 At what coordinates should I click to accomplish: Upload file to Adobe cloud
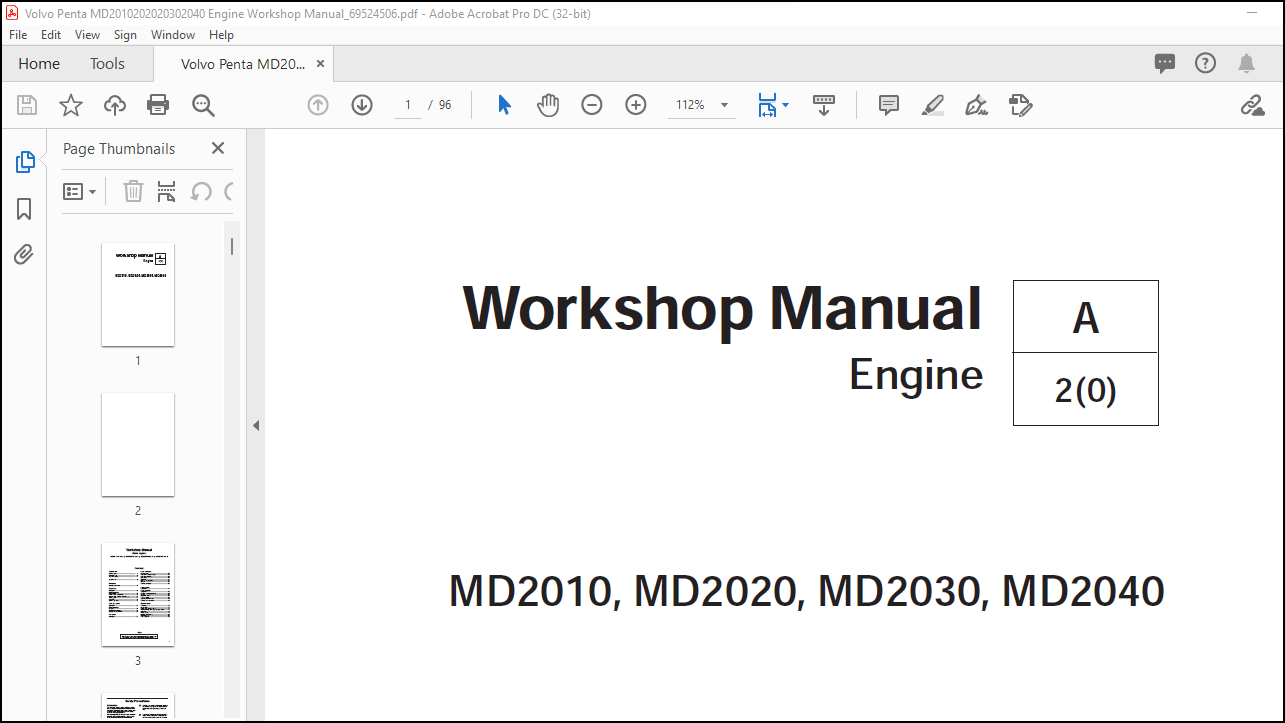tap(115, 105)
